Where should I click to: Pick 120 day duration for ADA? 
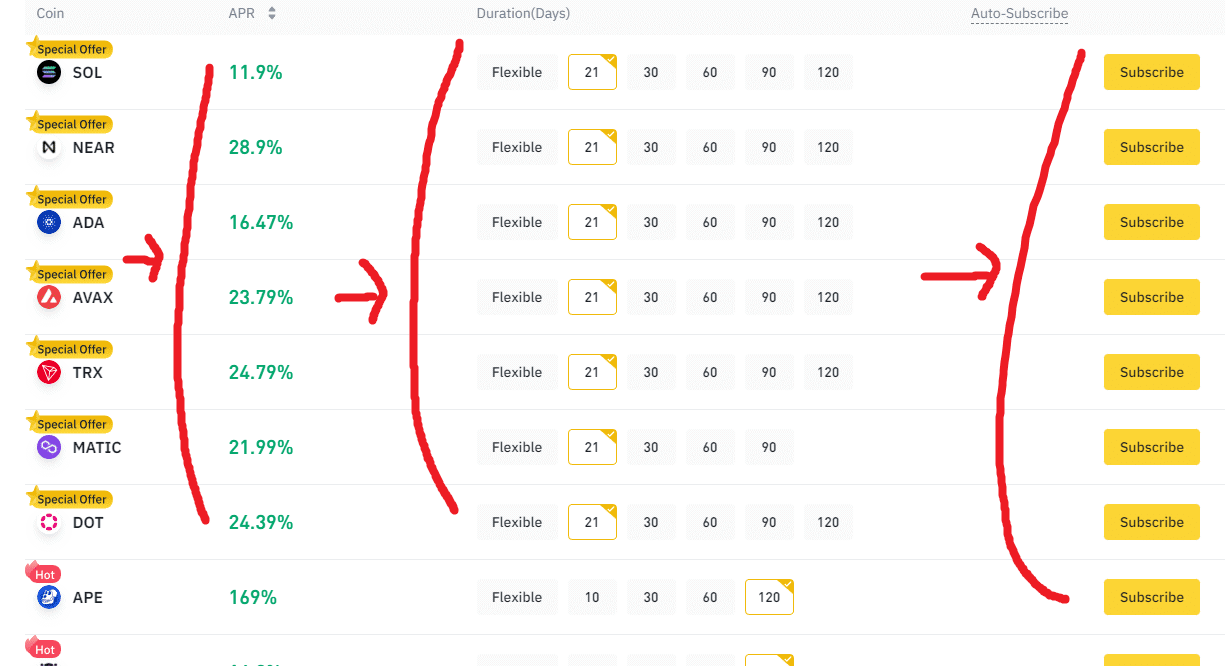pyautogui.click(x=828, y=222)
